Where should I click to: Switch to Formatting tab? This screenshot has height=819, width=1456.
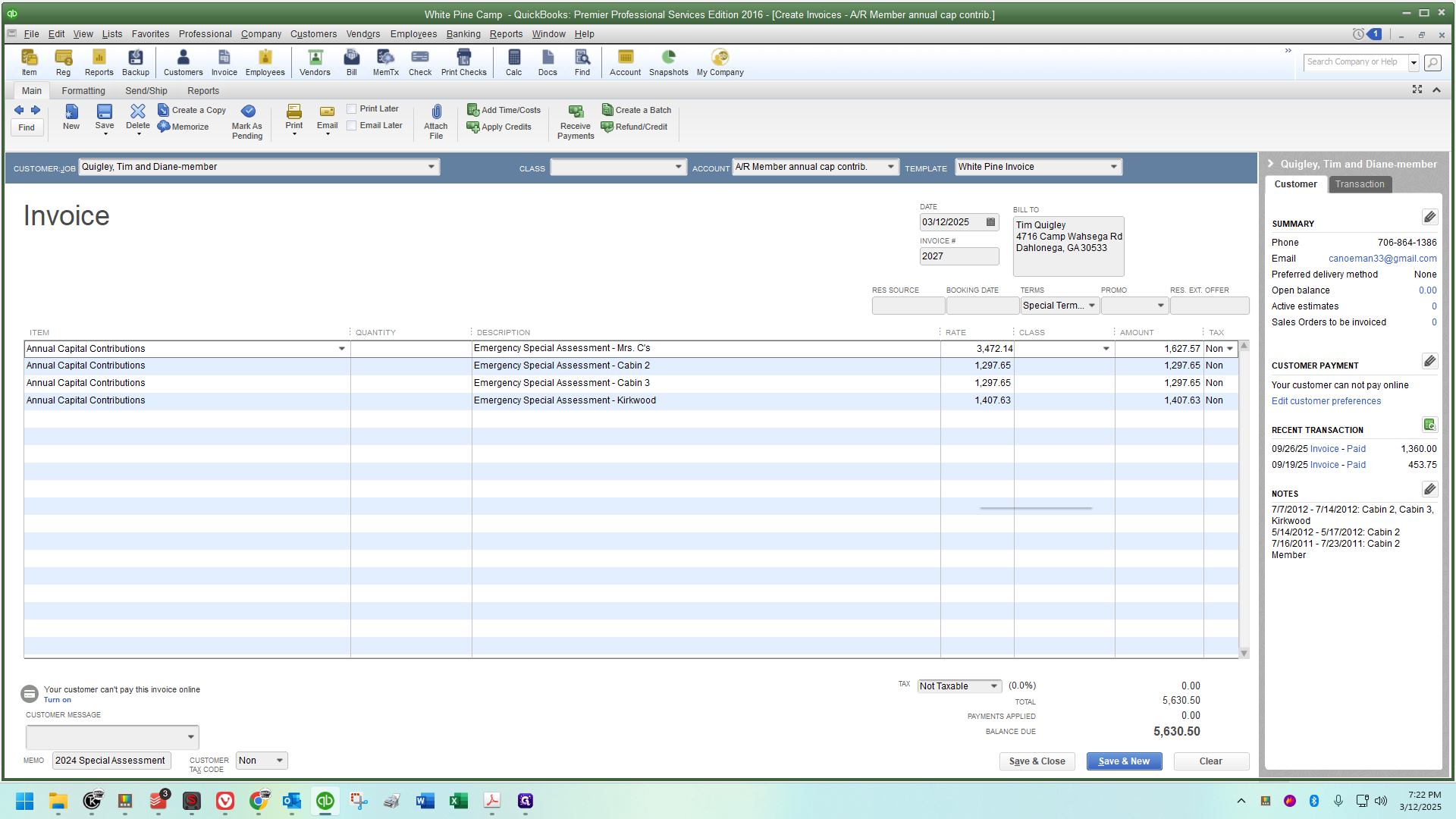point(83,91)
